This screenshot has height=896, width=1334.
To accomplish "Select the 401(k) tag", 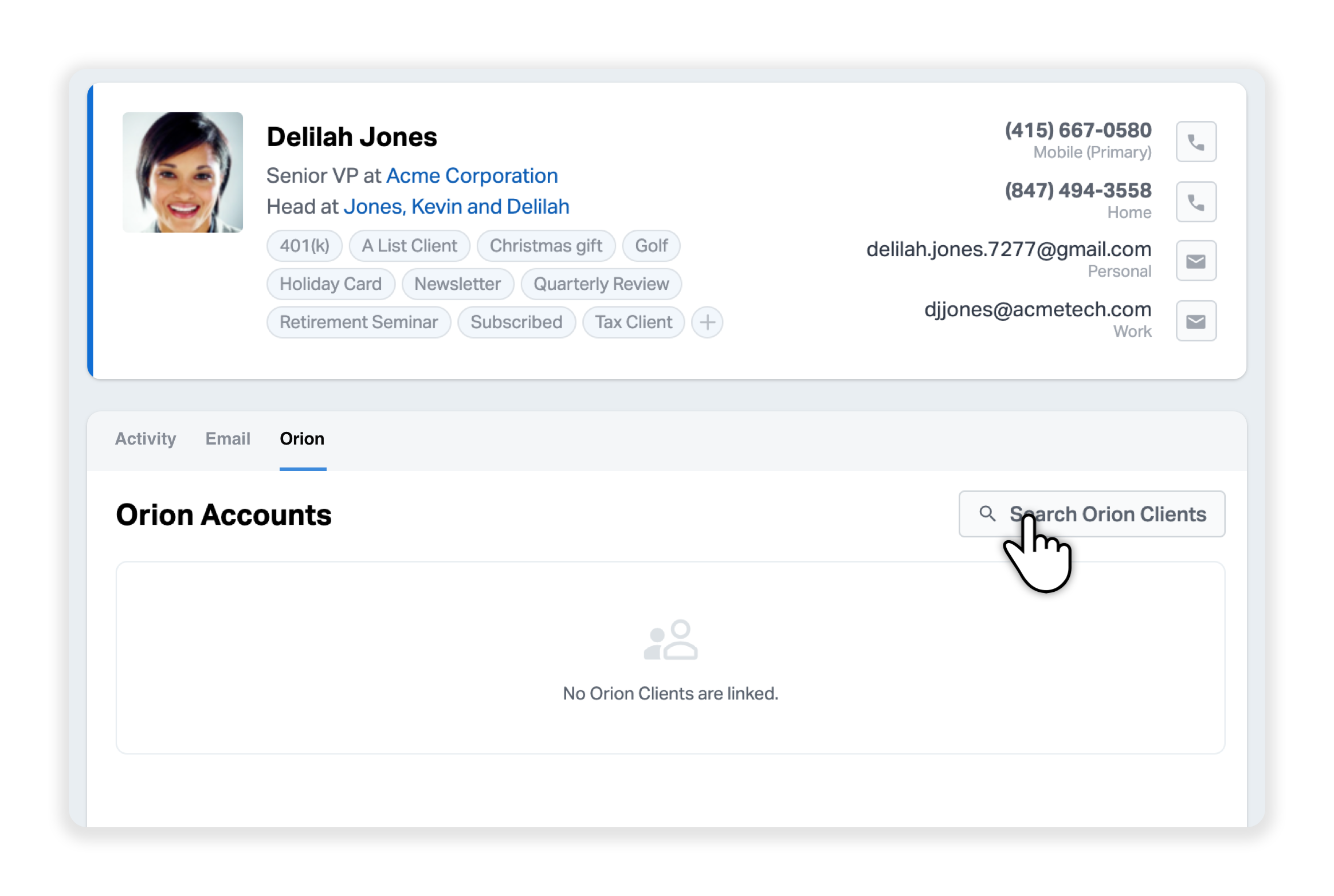I will 305,246.
